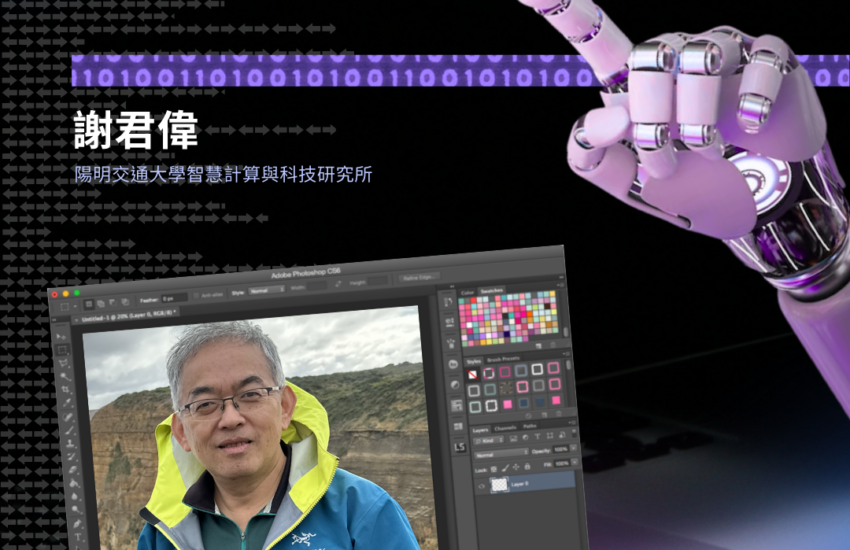Image resolution: width=850 pixels, height=550 pixels.
Task: Select the Brush tool
Action: coord(70,430)
